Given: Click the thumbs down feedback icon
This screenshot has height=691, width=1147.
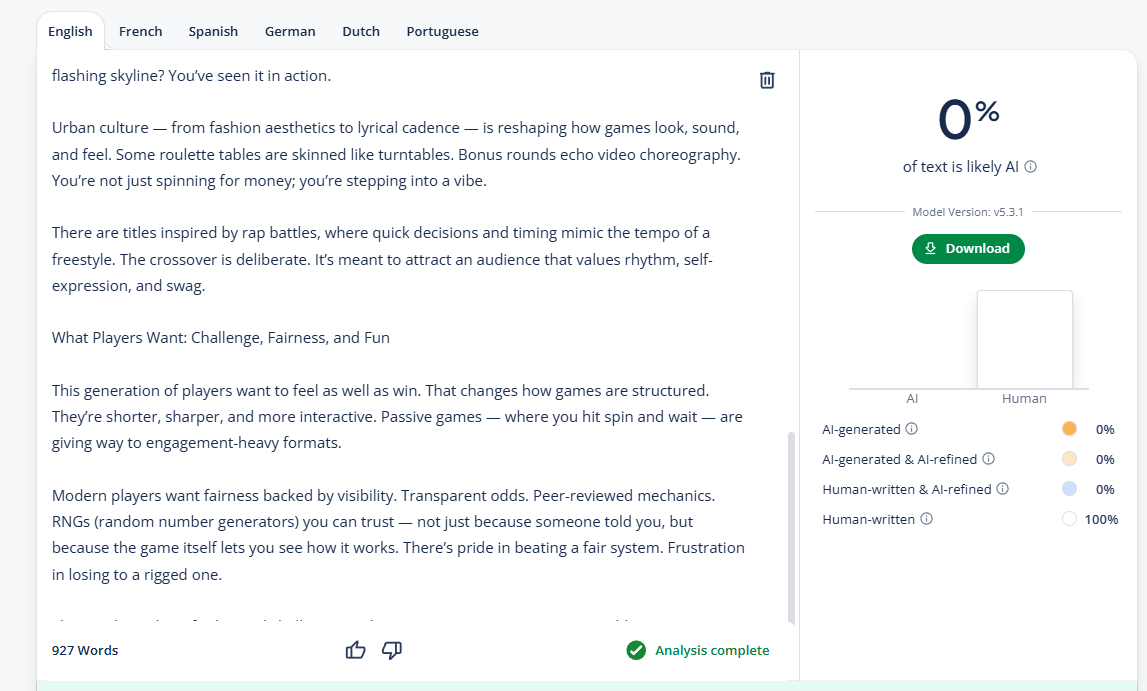Looking at the screenshot, I should [392, 651].
